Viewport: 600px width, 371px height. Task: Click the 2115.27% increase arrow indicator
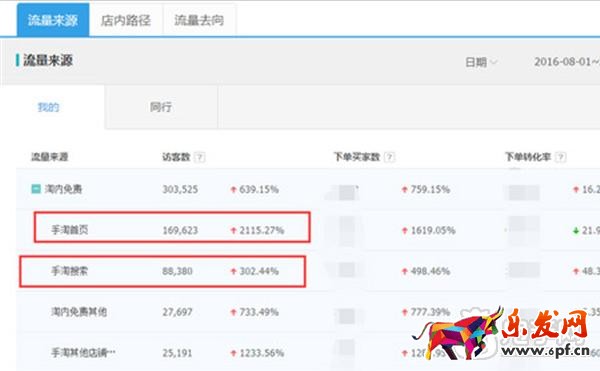233,230
